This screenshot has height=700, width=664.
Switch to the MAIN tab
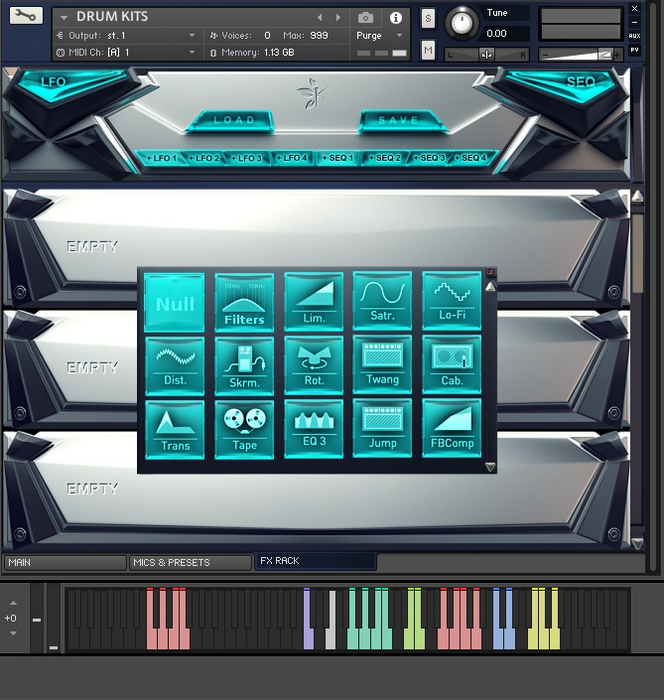point(64,562)
